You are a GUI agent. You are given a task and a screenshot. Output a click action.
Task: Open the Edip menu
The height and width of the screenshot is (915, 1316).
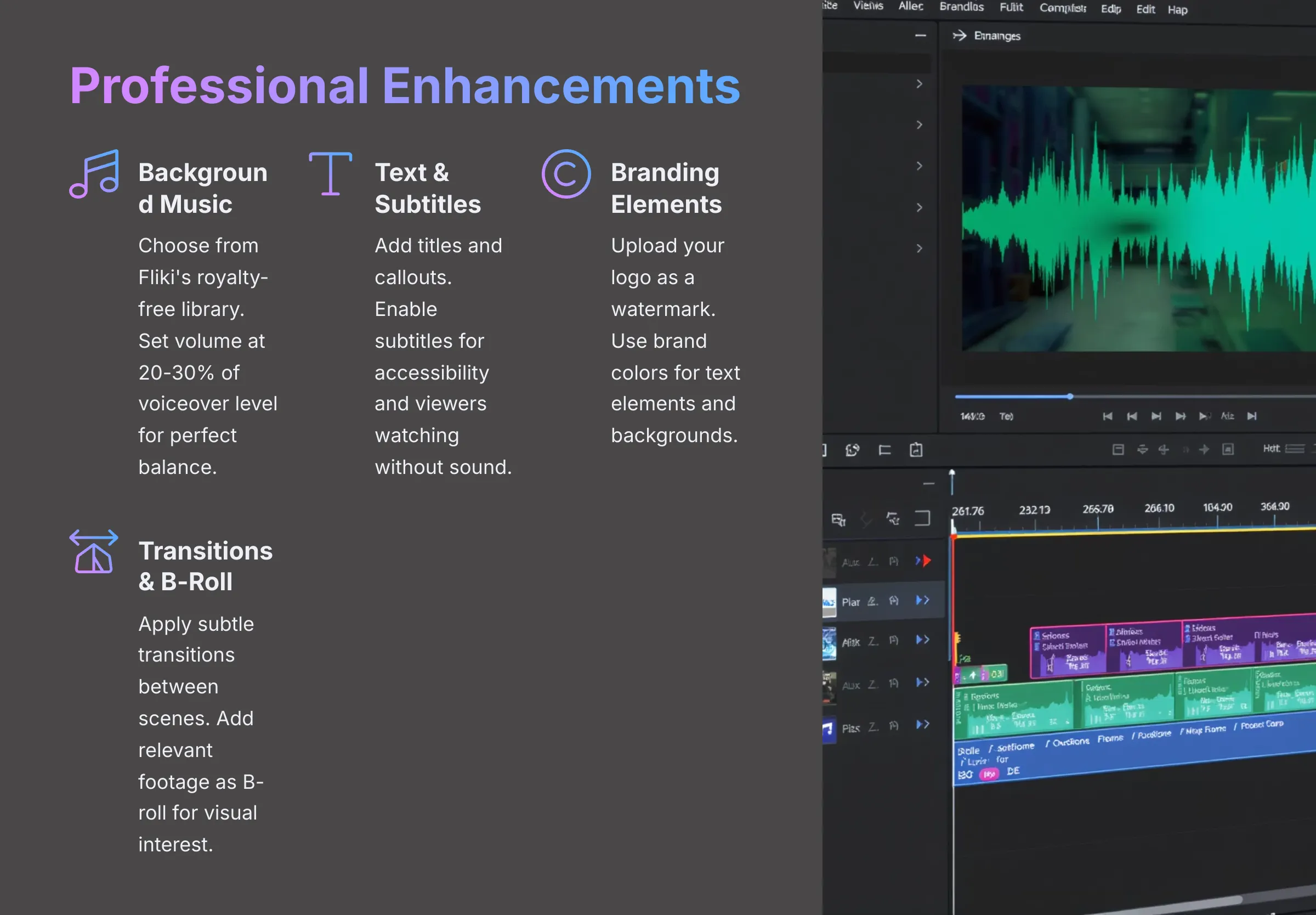(1111, 9)
